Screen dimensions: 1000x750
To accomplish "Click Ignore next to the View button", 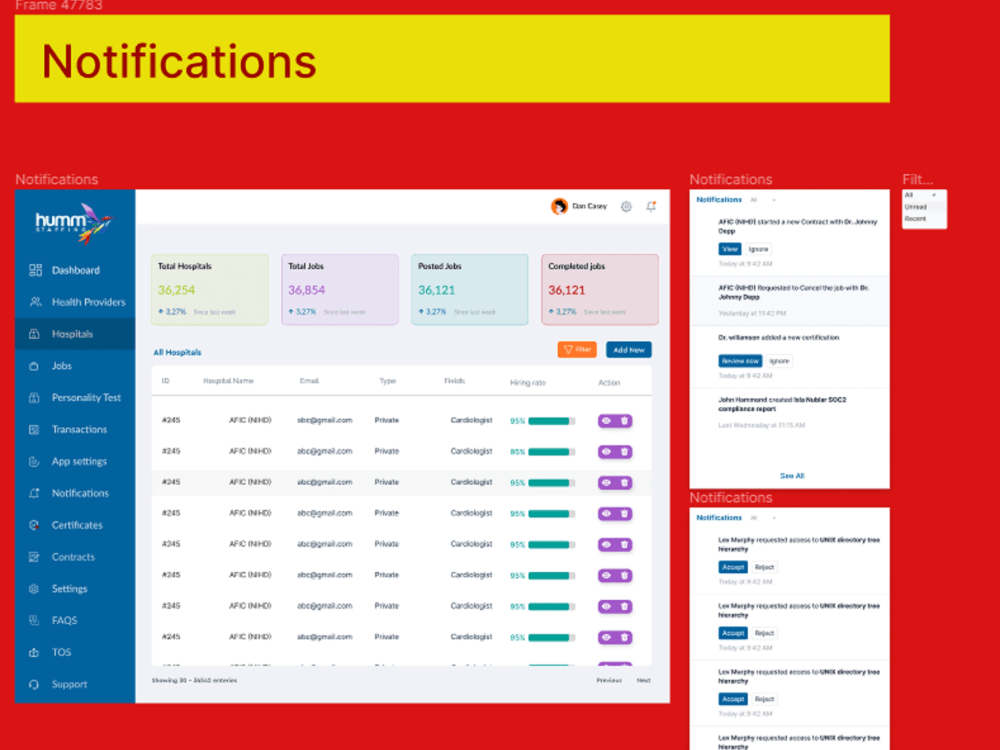I will pos(758,249).
